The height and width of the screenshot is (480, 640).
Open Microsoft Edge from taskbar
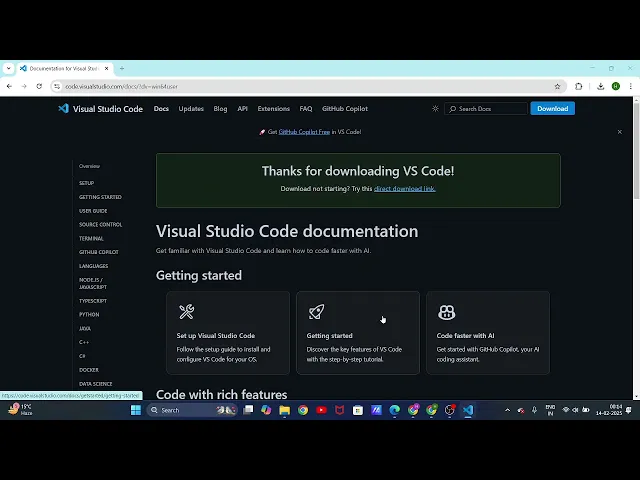(395, 410)
